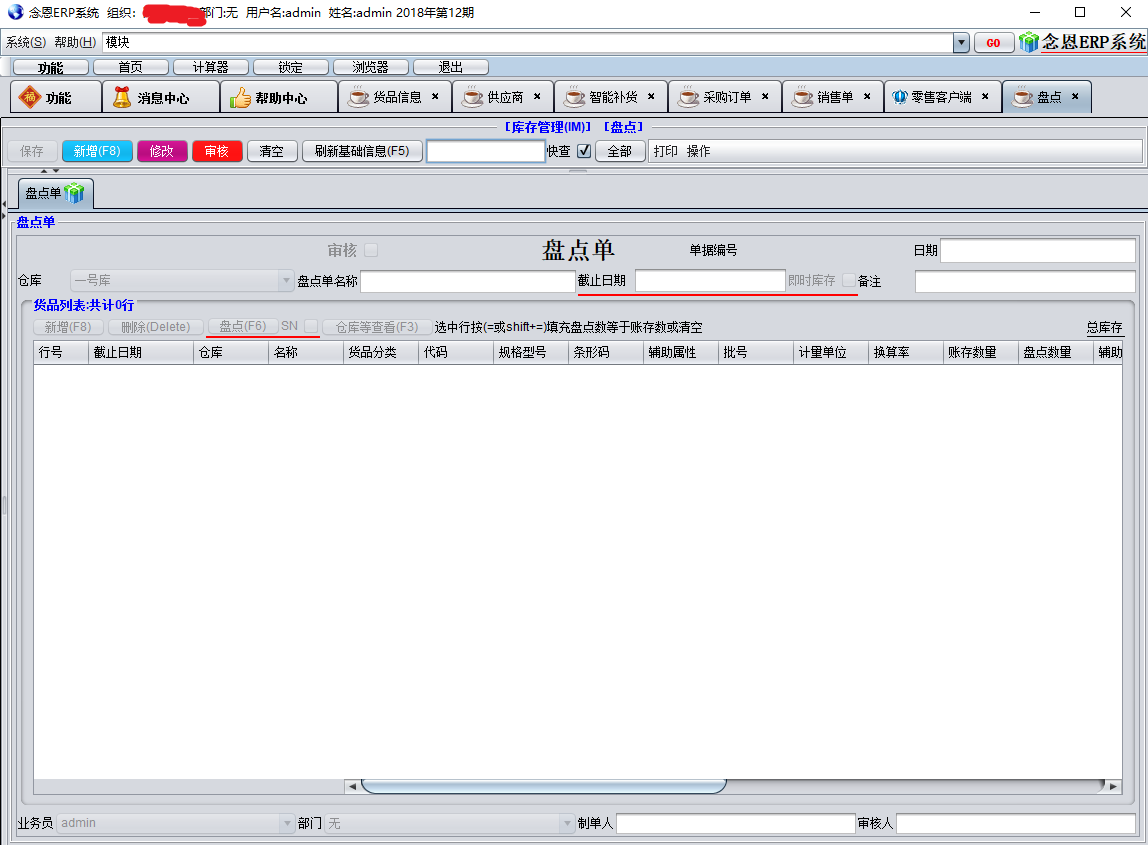Viewport: 1148px width, 845px height.
Task: Toggle the 审核 checkbox above the form
Action: (371, 250)
